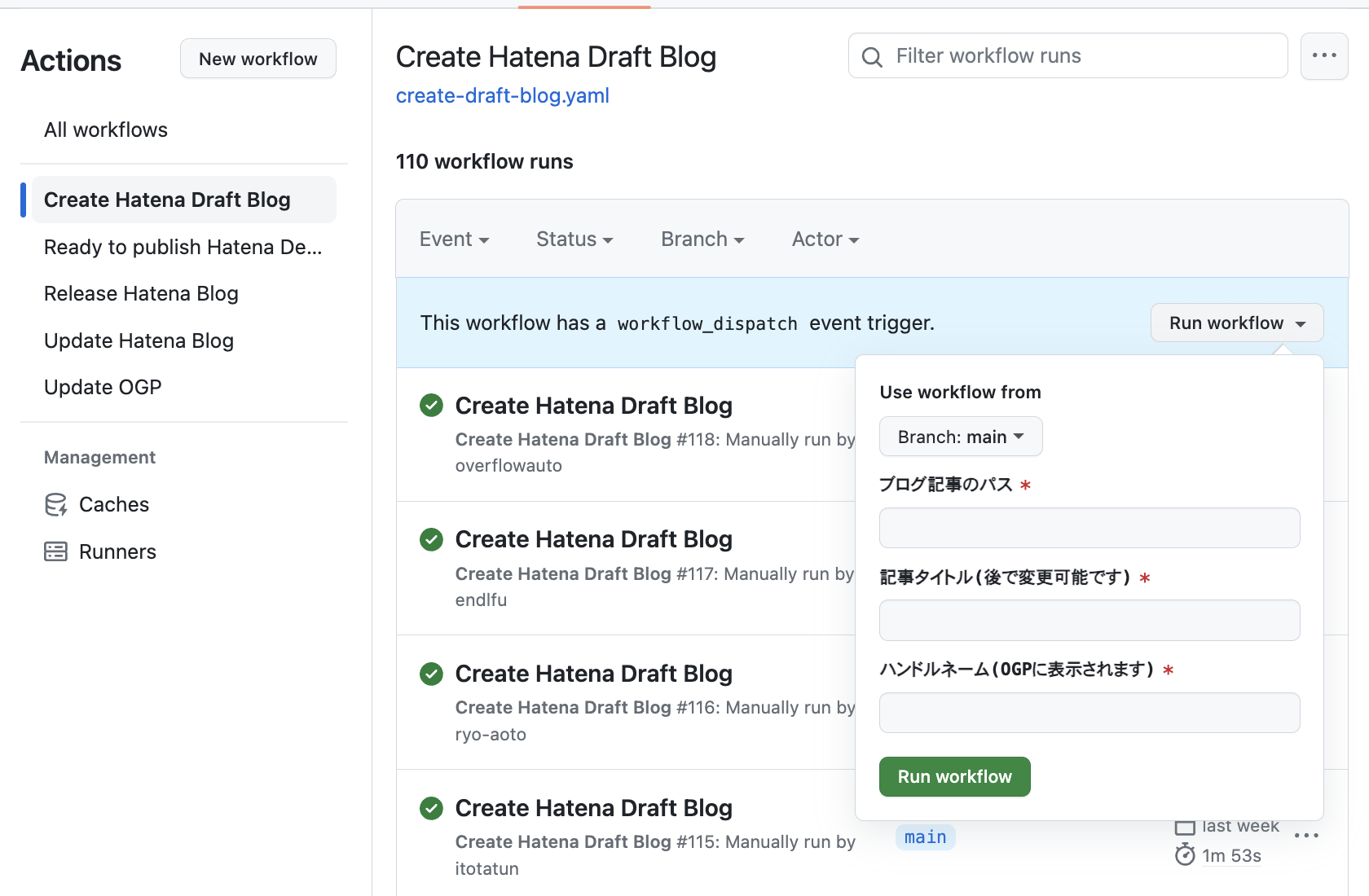Screen dimensions: 1369x896
Task: Click the Caches database icon
Action: click(55, 505)
